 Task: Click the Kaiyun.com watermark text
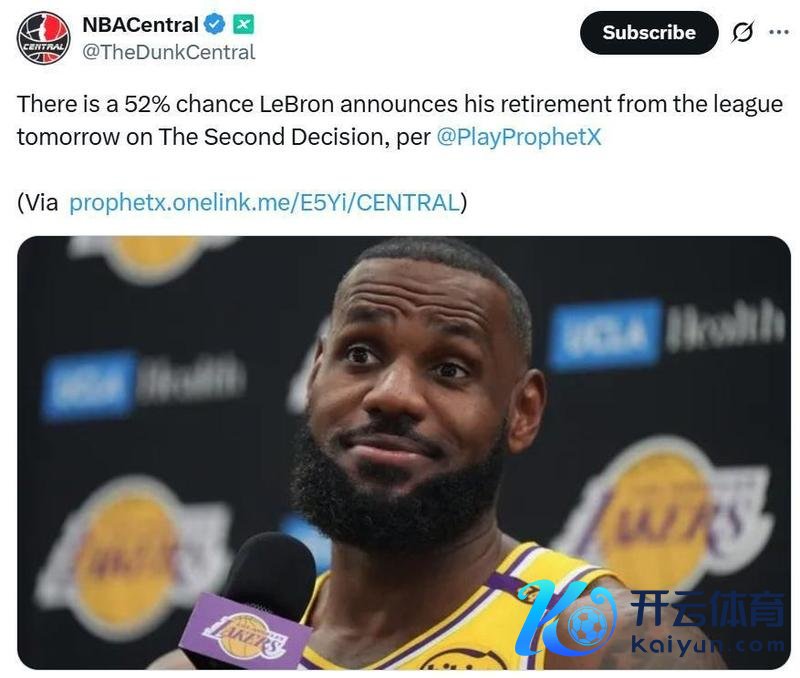pos(706,646)
